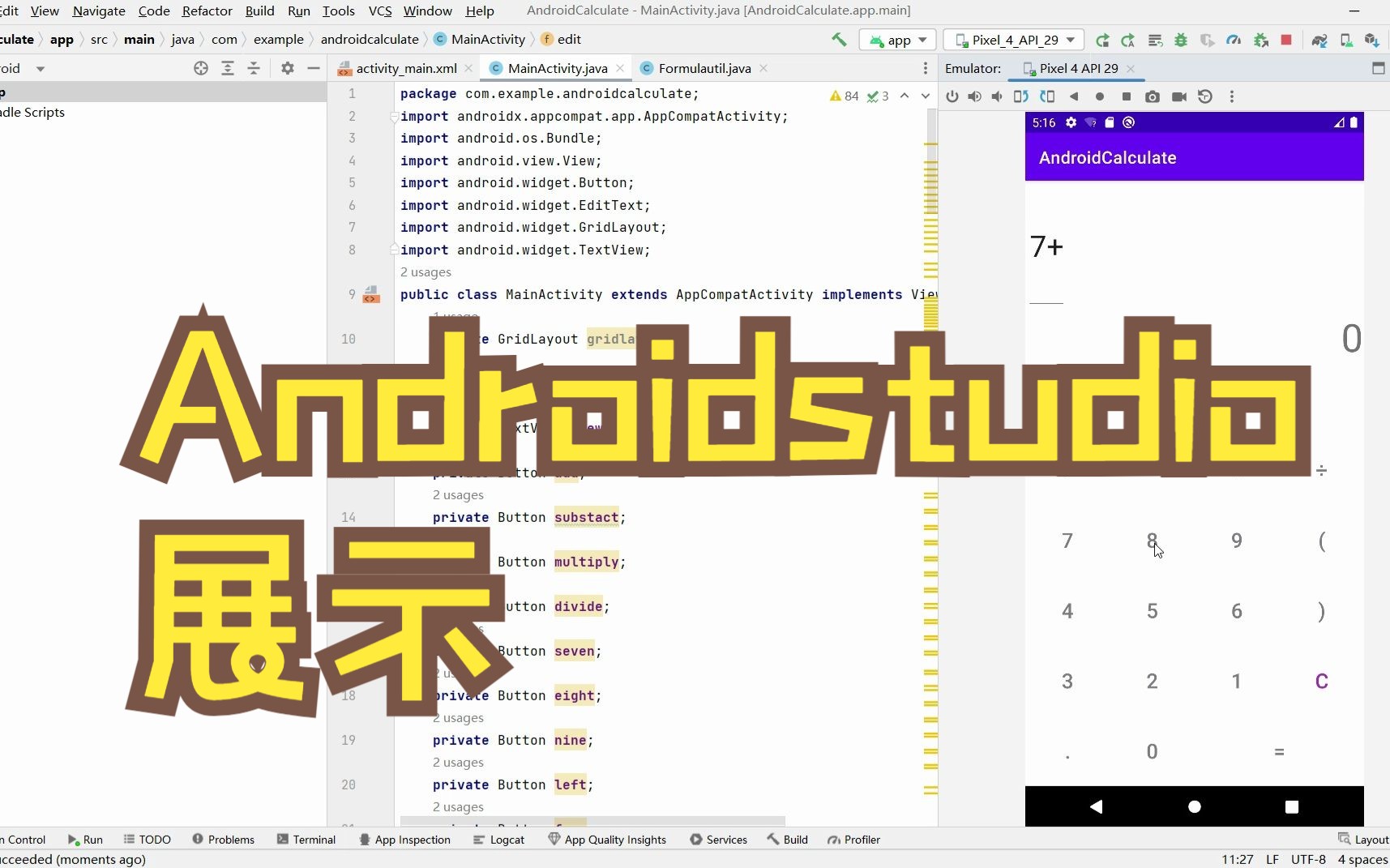Screen dimensions: 1390x868
Task: Open the Pixel_4_API_29 device selector
Action: click(1013, 39)
